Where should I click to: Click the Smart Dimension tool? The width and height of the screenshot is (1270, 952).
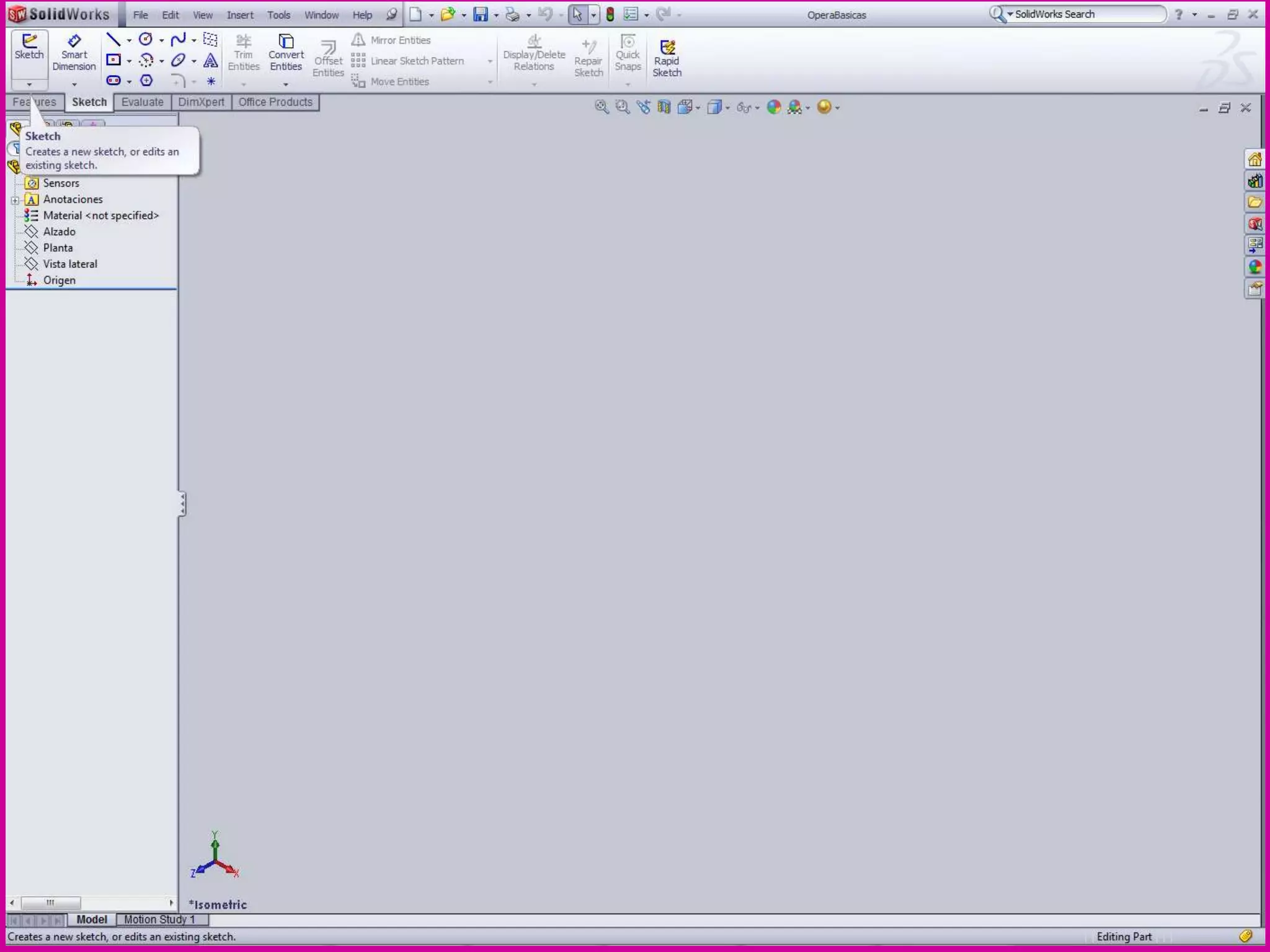coord(74,53)
